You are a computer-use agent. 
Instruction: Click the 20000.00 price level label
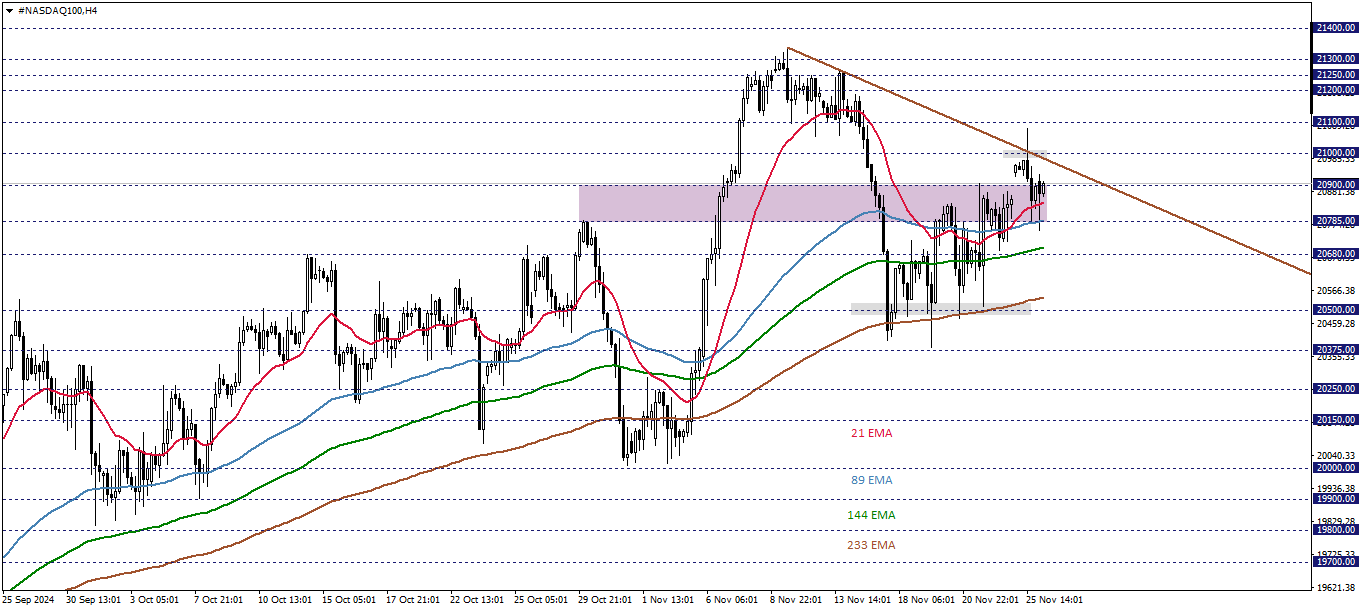[1336, 468]
